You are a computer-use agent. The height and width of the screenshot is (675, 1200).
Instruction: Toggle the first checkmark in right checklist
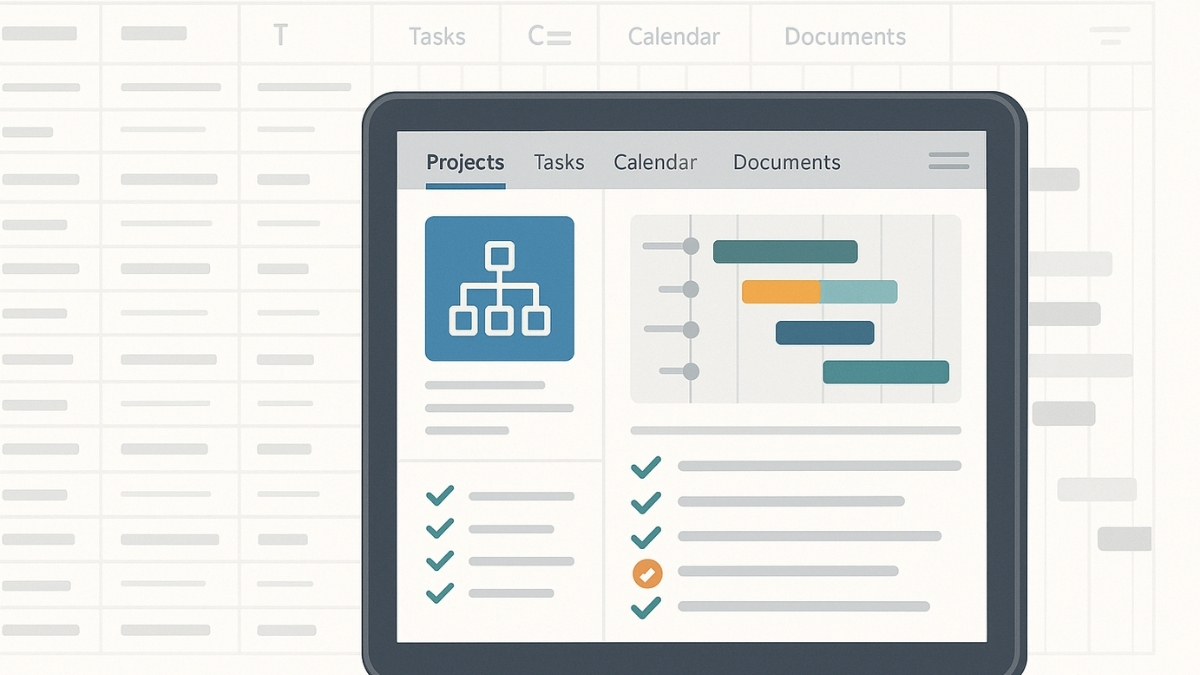[x=646, y=466]
